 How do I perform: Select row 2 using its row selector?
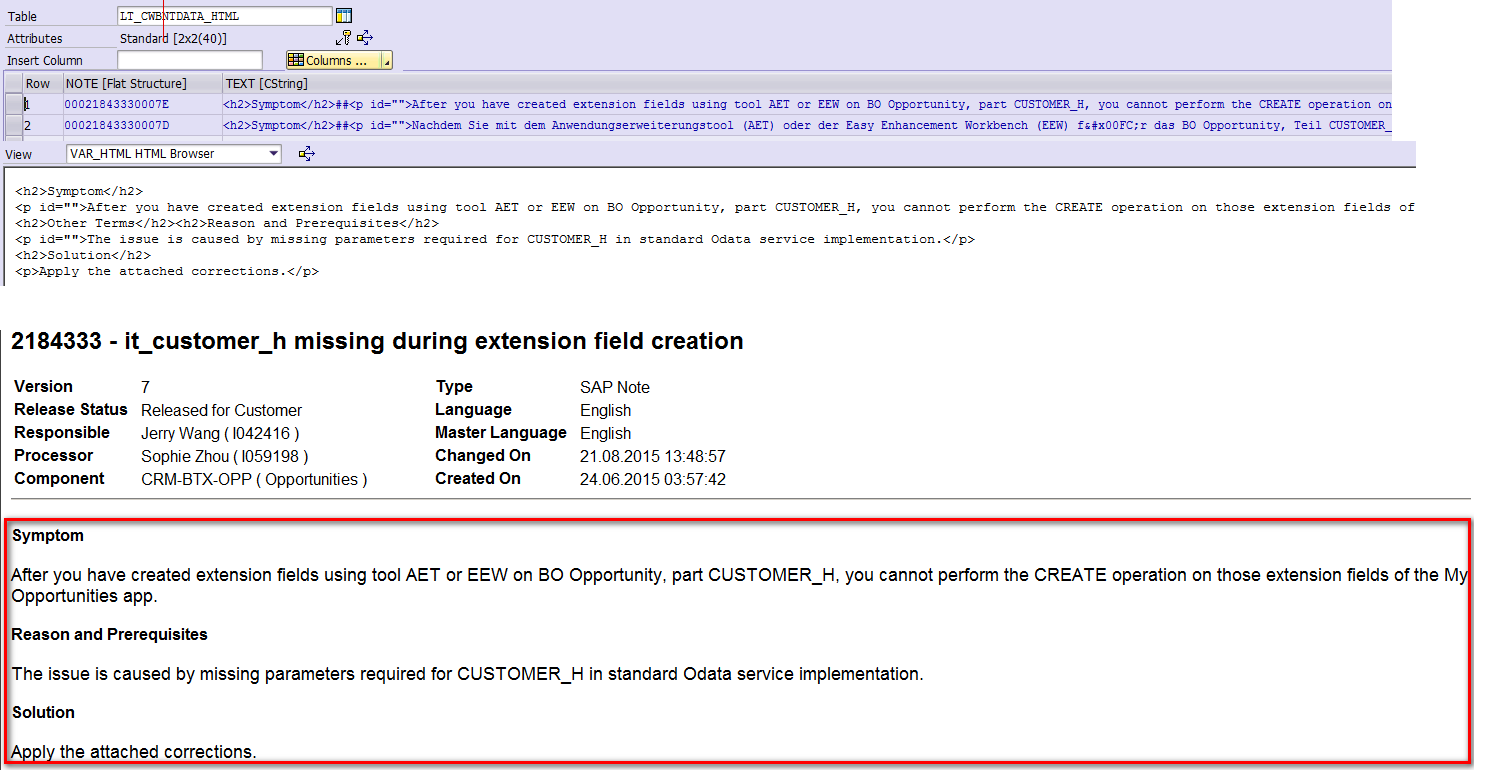tap(14, 125)
